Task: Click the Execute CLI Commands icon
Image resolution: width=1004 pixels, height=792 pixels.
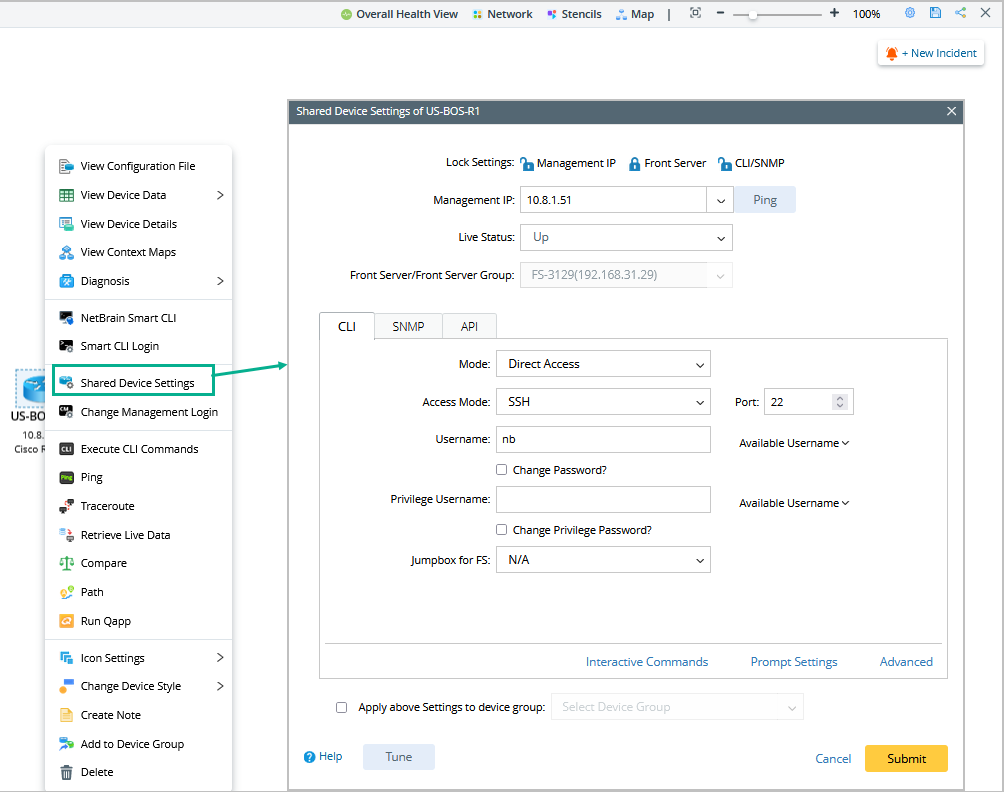Action: 67,449
